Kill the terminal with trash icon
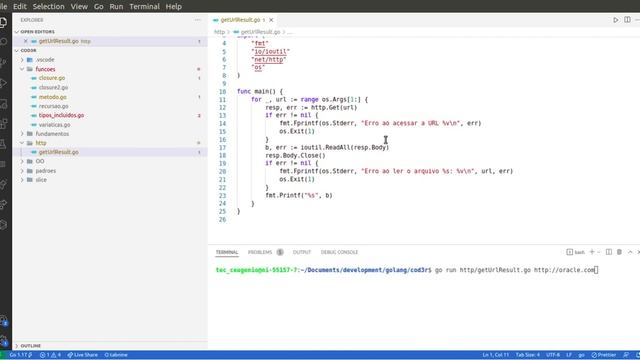 [x=619, y=252]
